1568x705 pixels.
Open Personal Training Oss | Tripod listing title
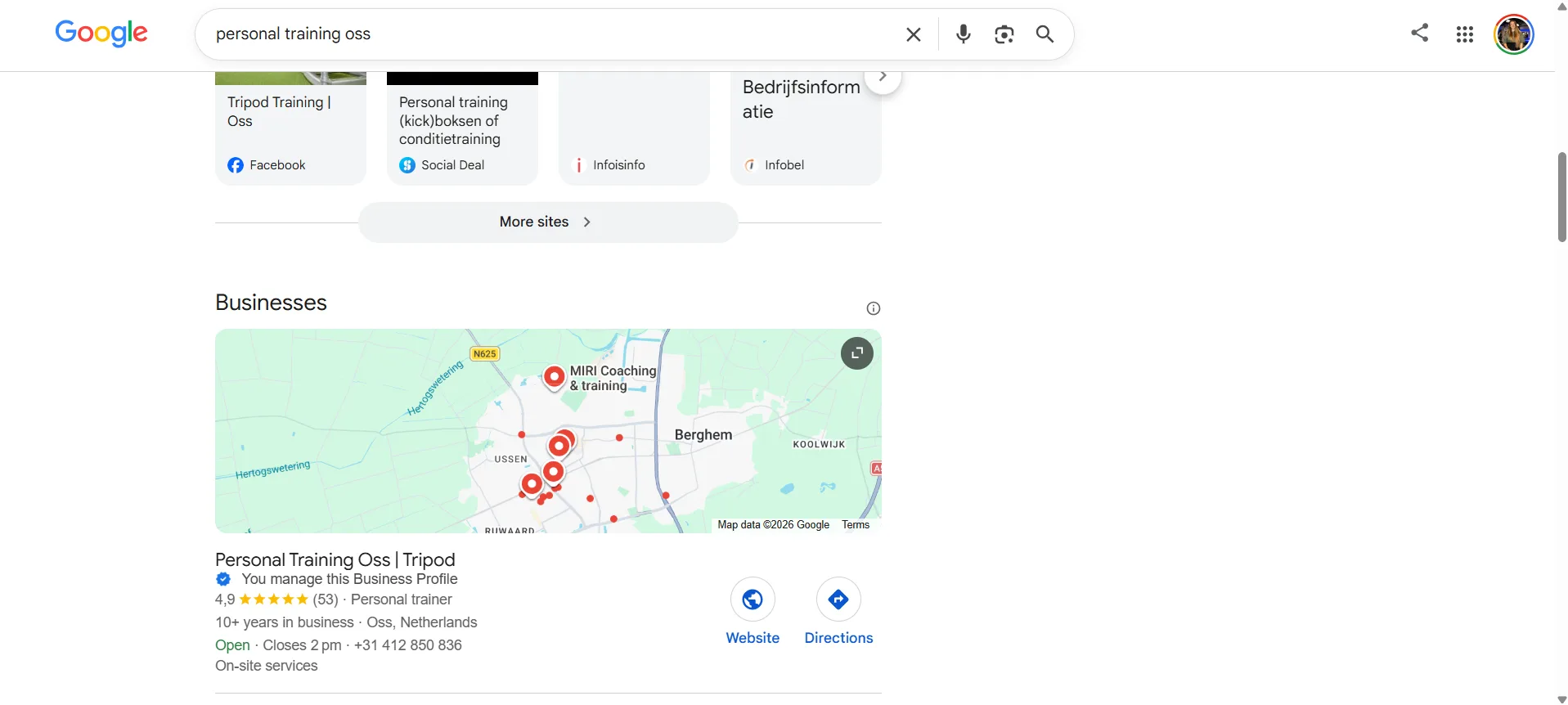click(x=335, y=559)
